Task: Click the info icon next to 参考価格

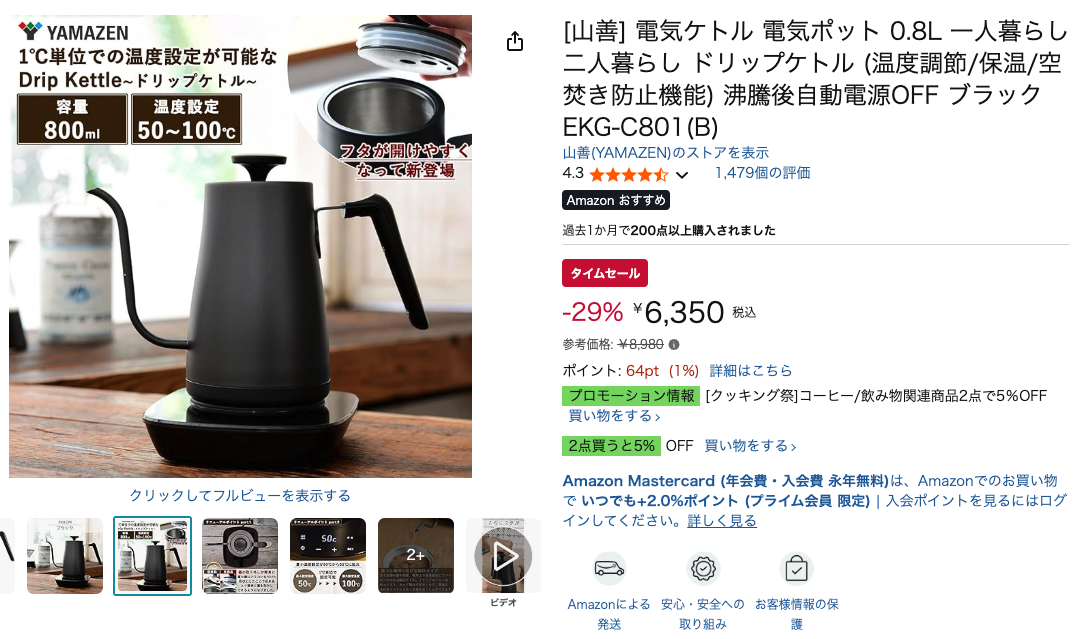Action: [x=674, y=344]
